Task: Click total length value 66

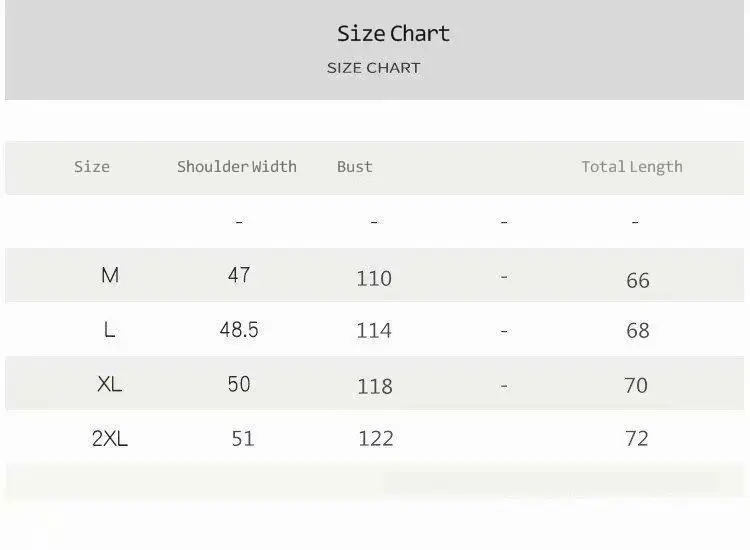Action: click(x=638, y=281)
